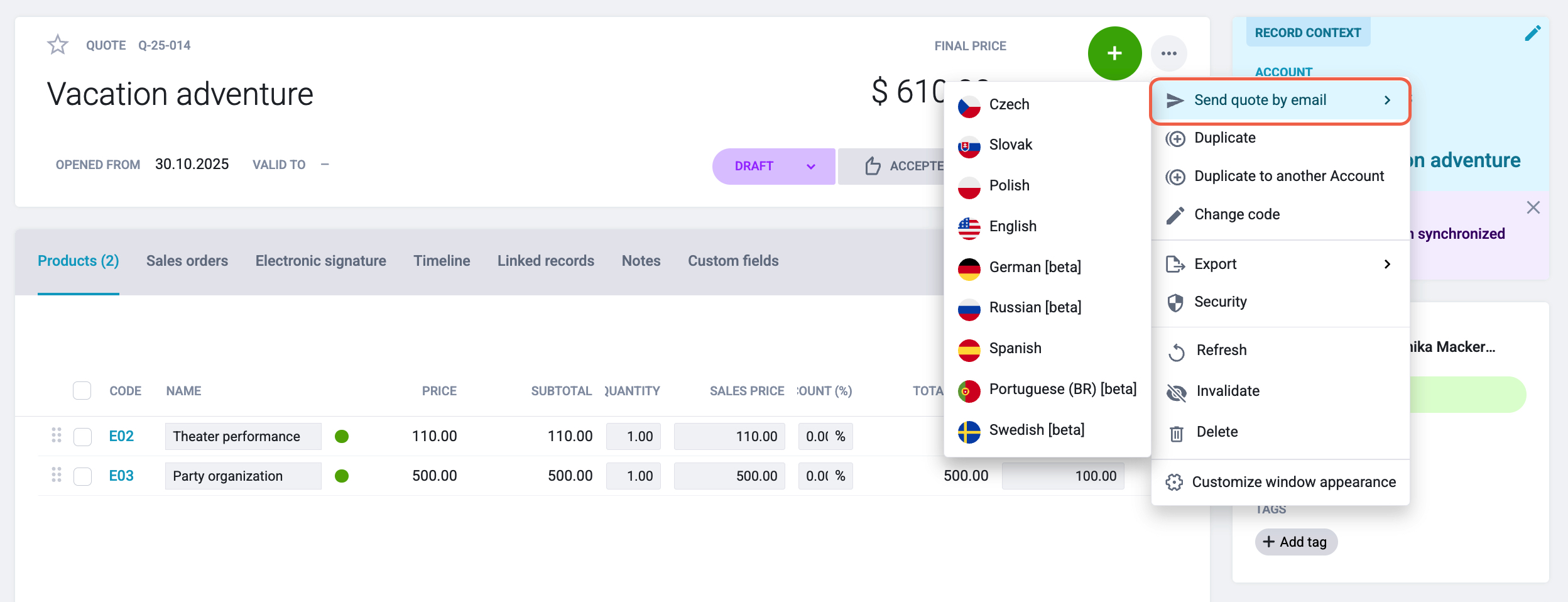Image resolution: width=1568 pixels, height=602 pixels.
Task: Edit the Party organization name field
Action: (x=243, y=476)
